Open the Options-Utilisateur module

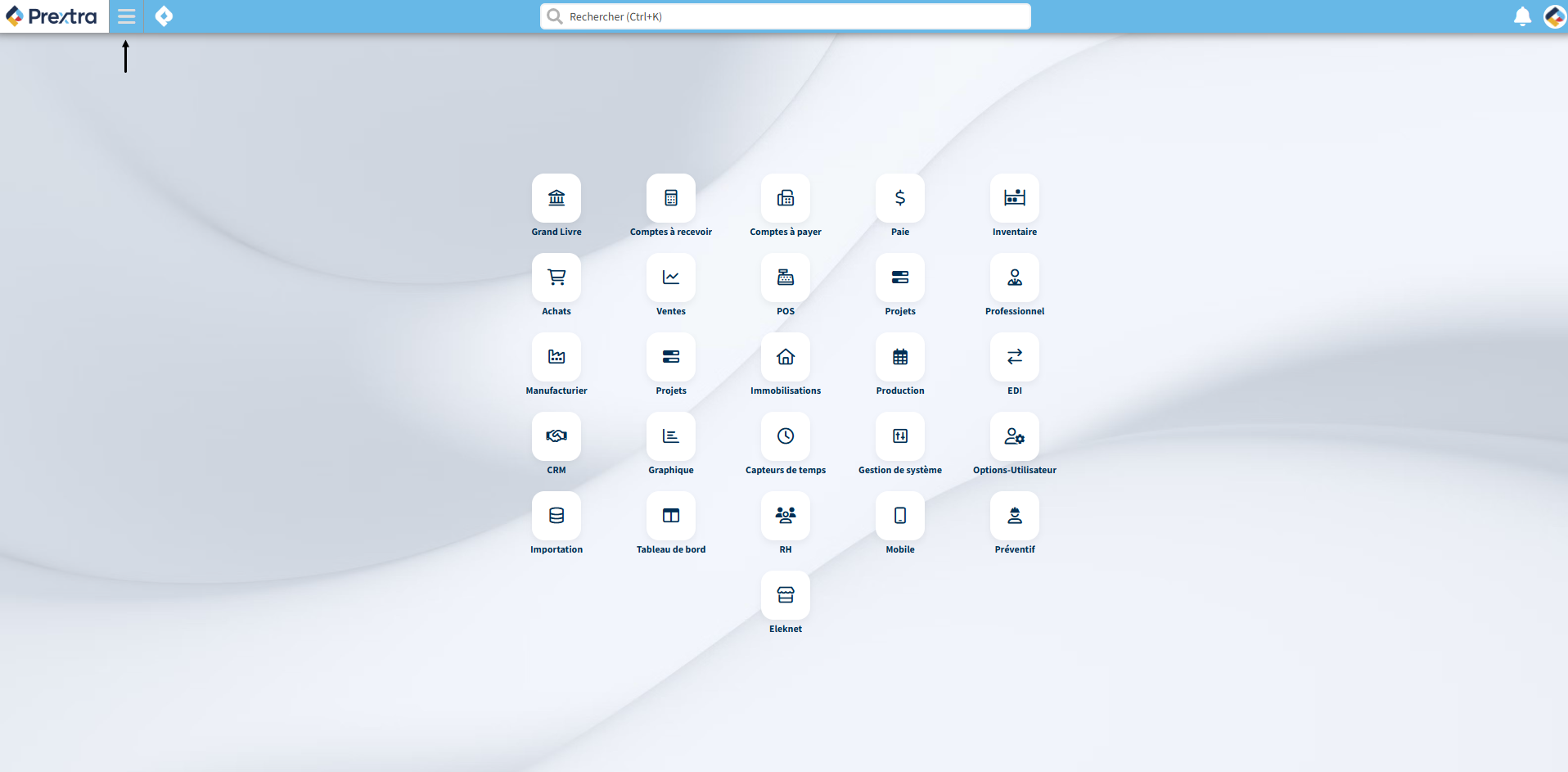pos(1015,436)
